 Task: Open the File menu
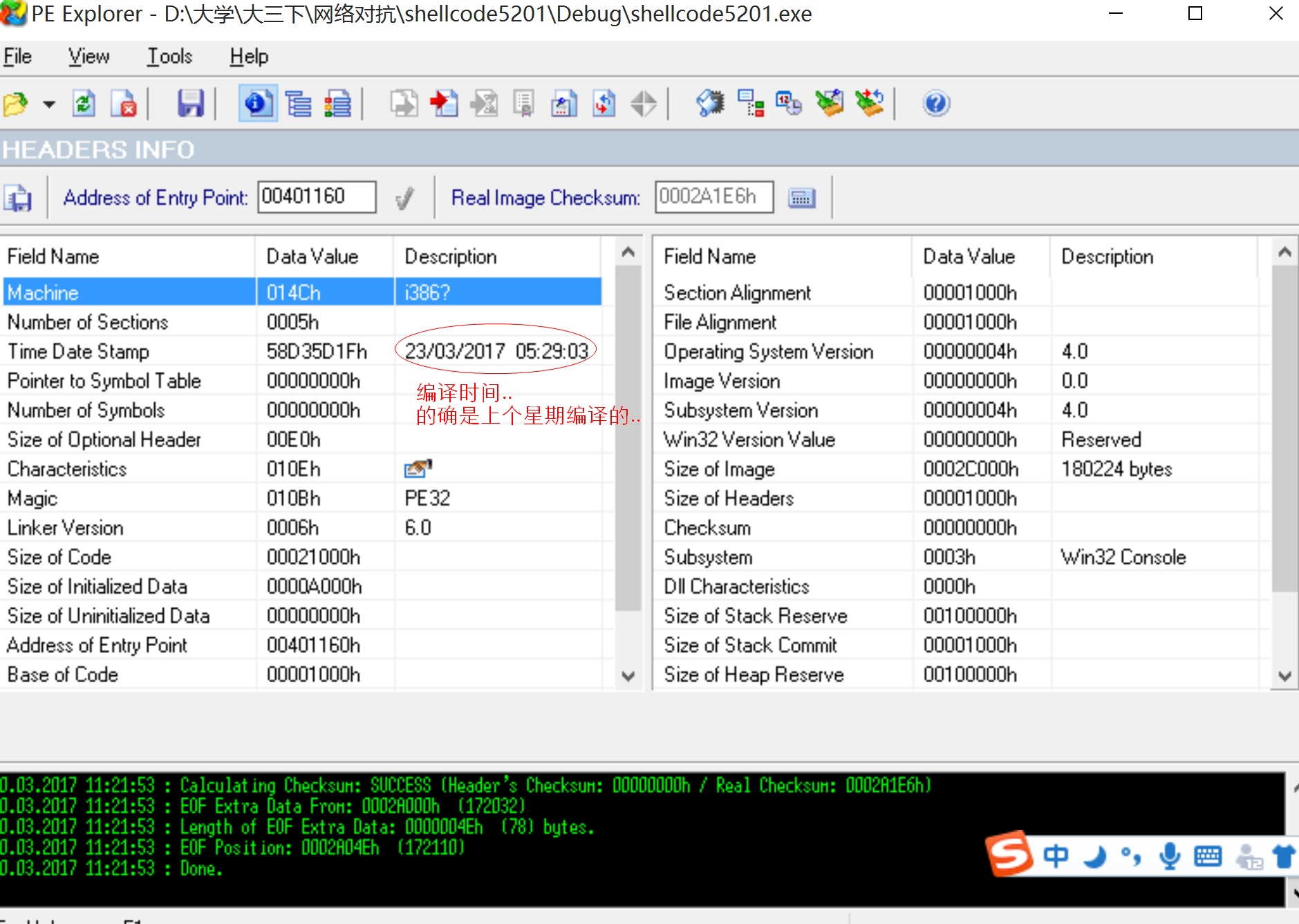[x=18, y=56]
